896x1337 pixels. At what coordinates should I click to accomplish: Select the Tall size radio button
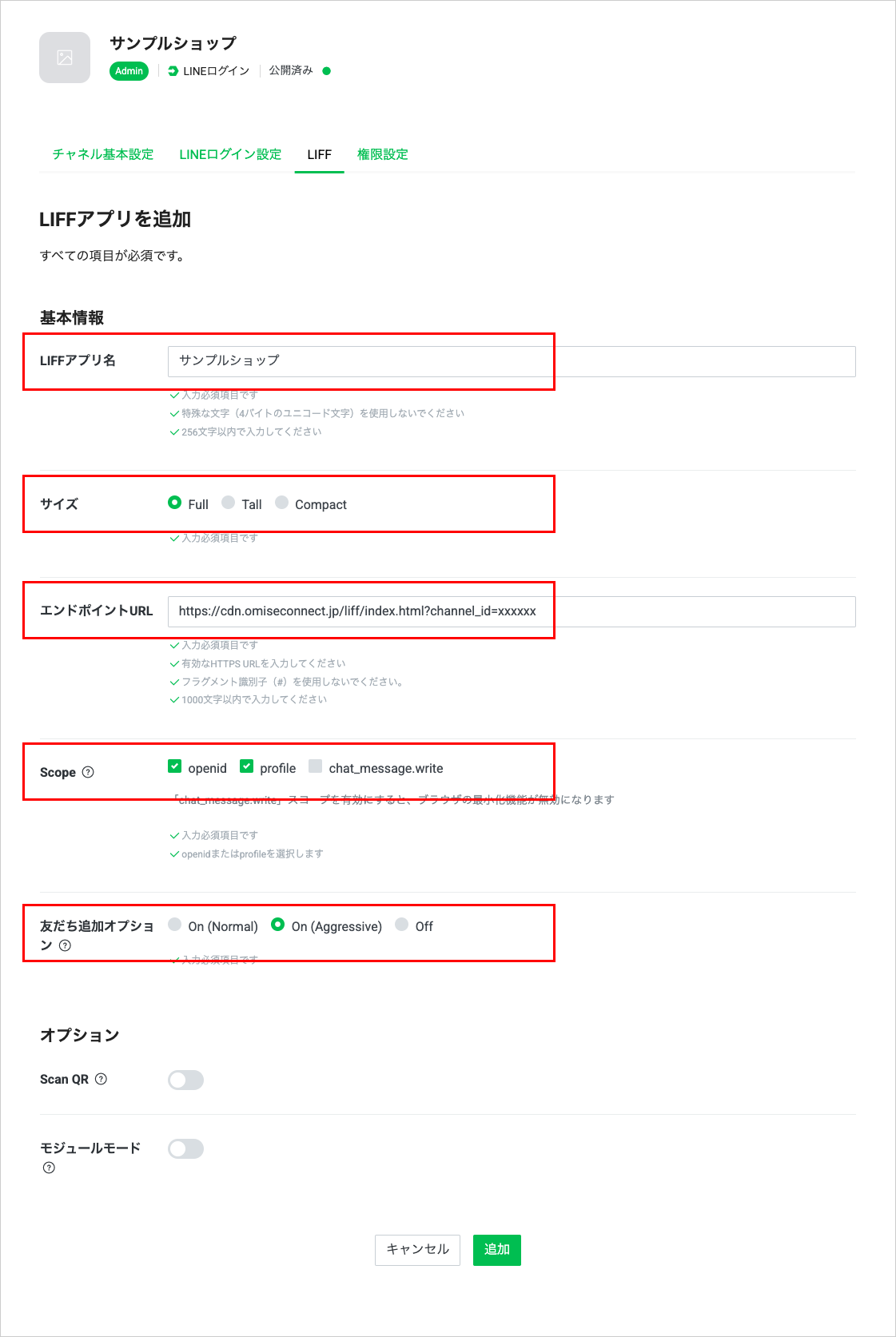click(229, 503)
